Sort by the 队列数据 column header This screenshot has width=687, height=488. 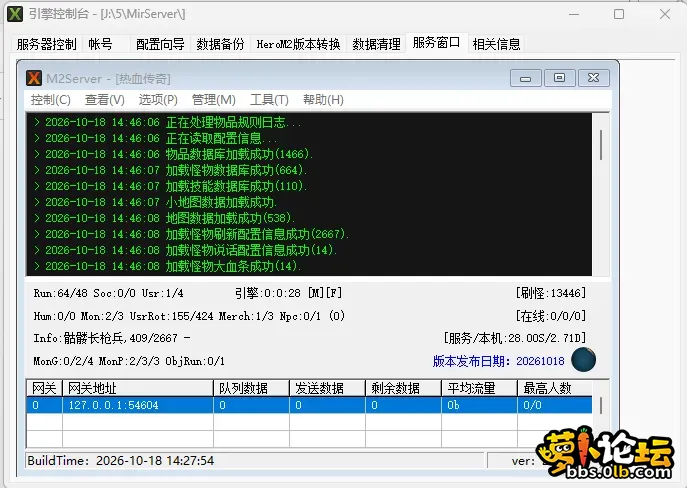point(251,388)
